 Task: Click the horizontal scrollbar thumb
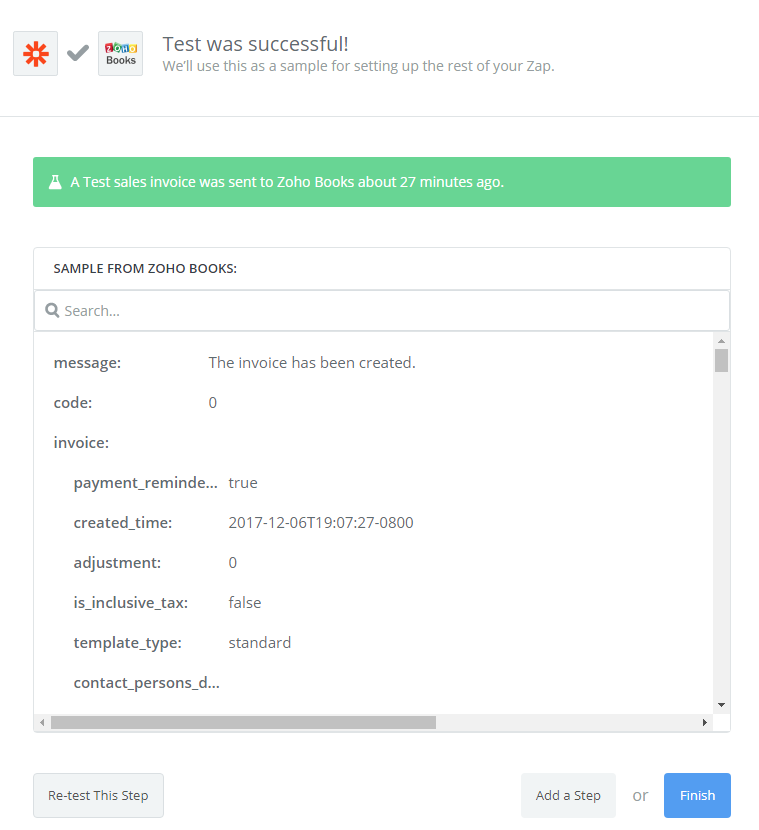tap(243, 723)
